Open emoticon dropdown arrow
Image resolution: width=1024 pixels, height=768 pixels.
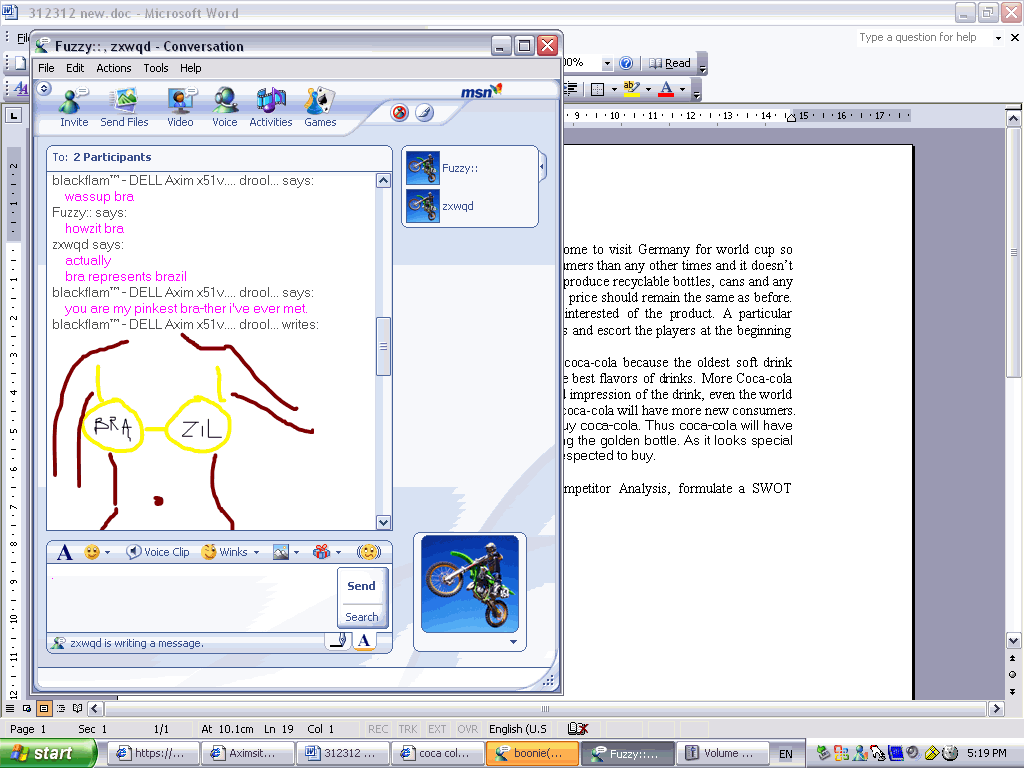[x=107, y=552]
